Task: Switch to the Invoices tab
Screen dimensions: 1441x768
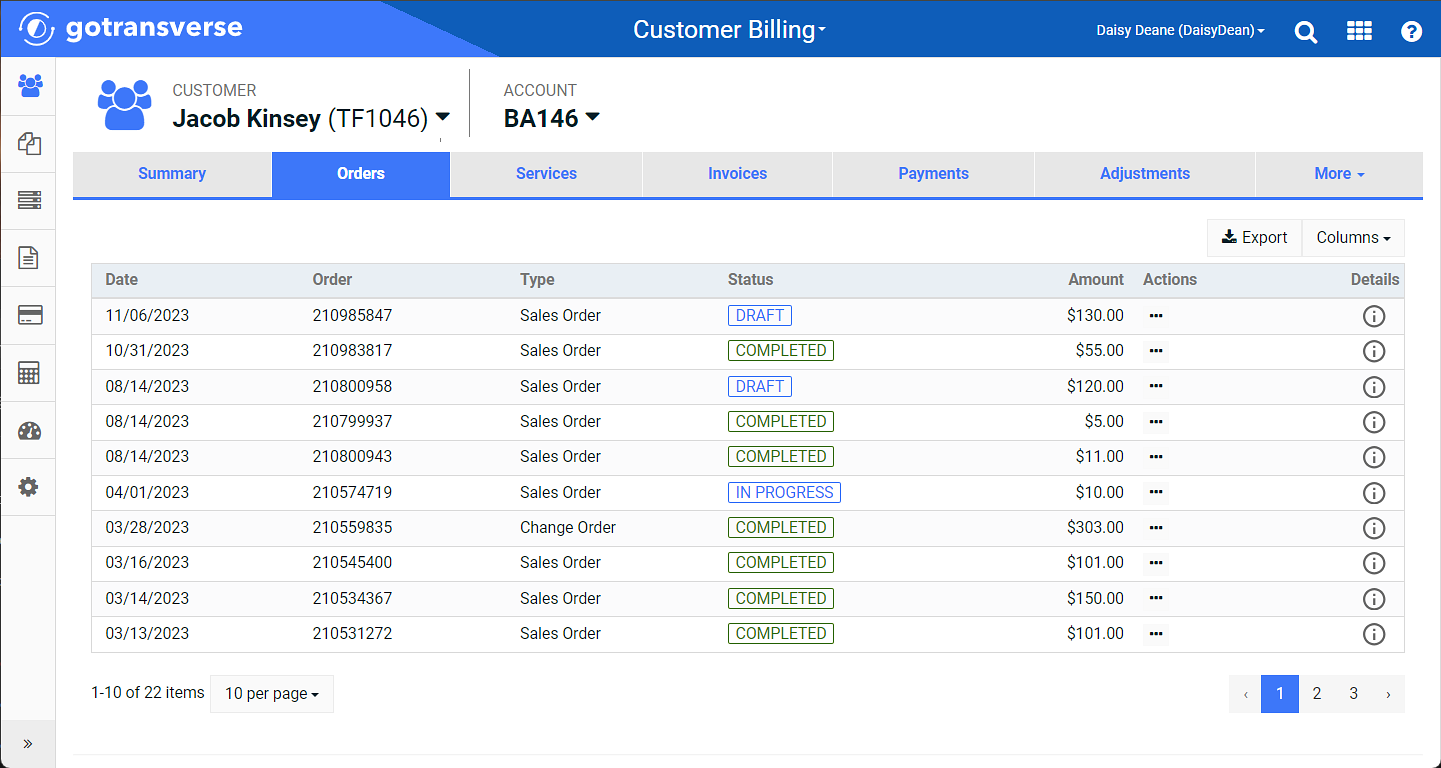Action: click(x=737, y=174)
